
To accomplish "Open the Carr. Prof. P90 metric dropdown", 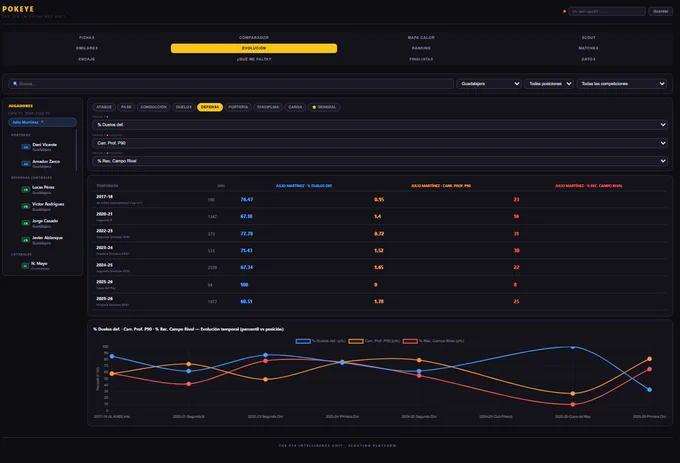I will tap(380, 143).
